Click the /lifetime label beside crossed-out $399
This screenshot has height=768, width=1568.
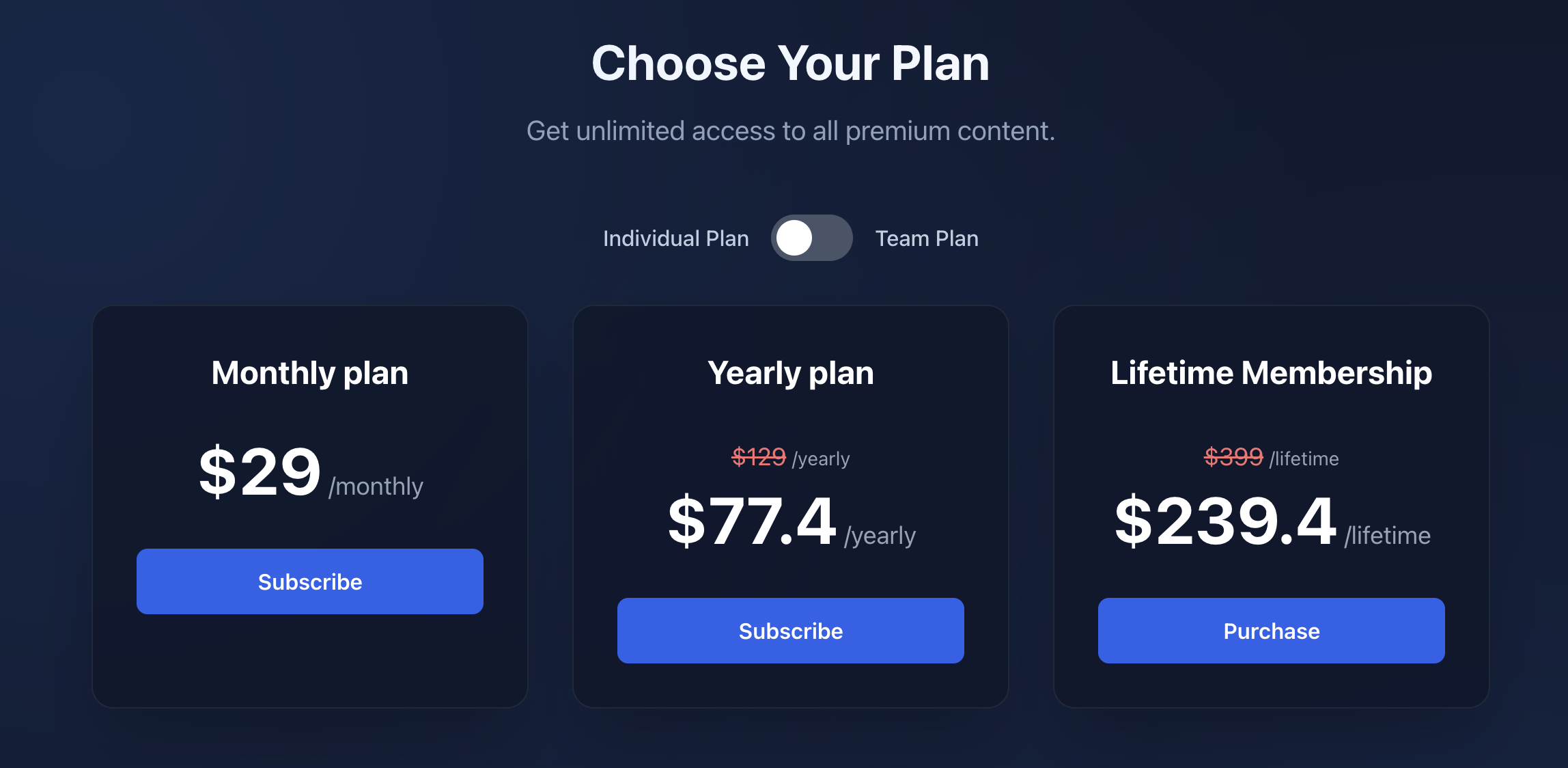pyautogui.click(x=1304, y=458)
